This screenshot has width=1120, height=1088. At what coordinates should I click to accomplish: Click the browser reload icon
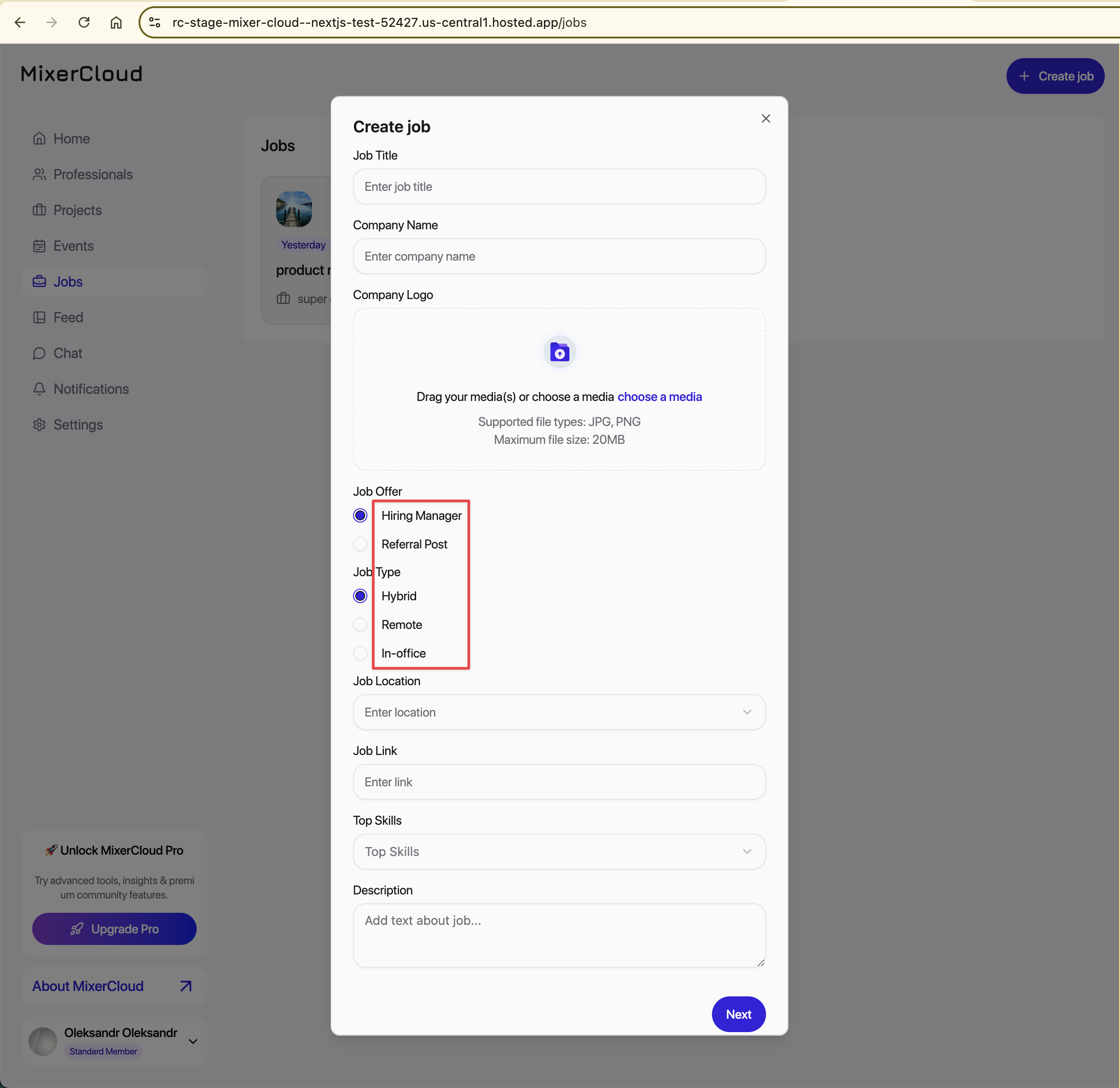(84, 22)
